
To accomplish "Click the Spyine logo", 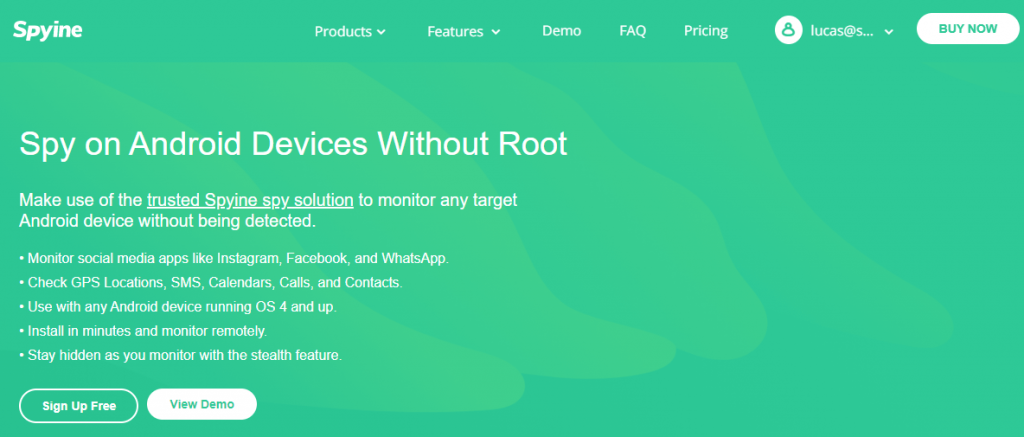I will click(x=47, y=30).
